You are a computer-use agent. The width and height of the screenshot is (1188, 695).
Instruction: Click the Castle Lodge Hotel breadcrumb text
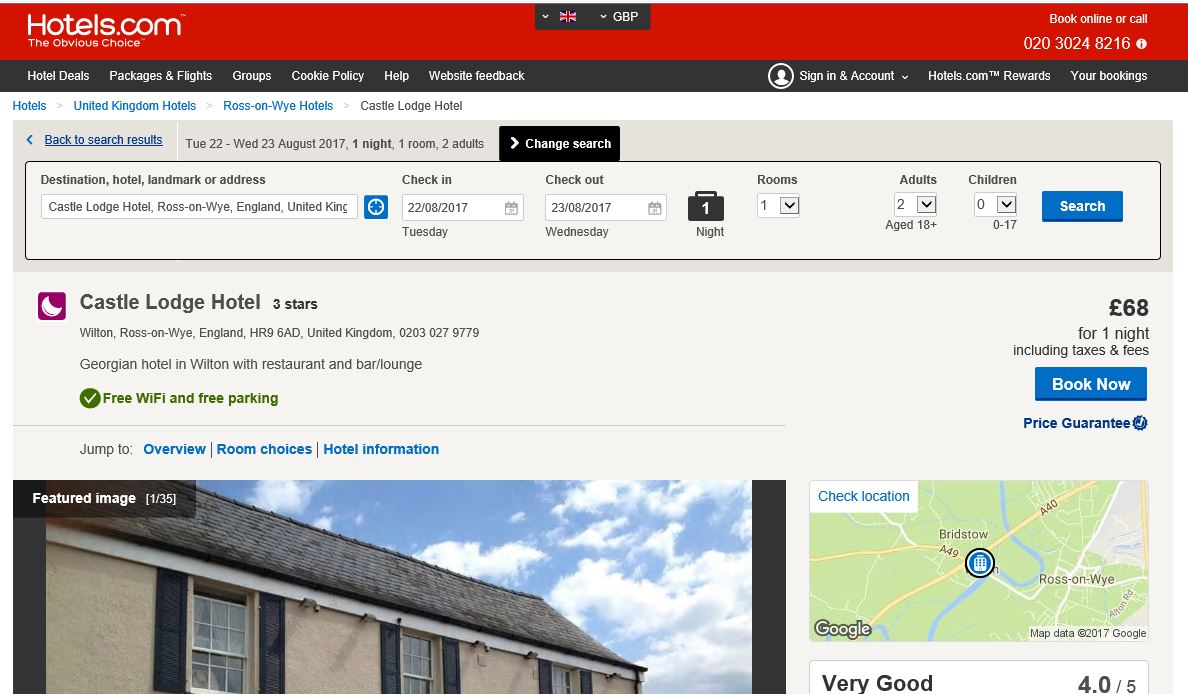tap(411, 106)
